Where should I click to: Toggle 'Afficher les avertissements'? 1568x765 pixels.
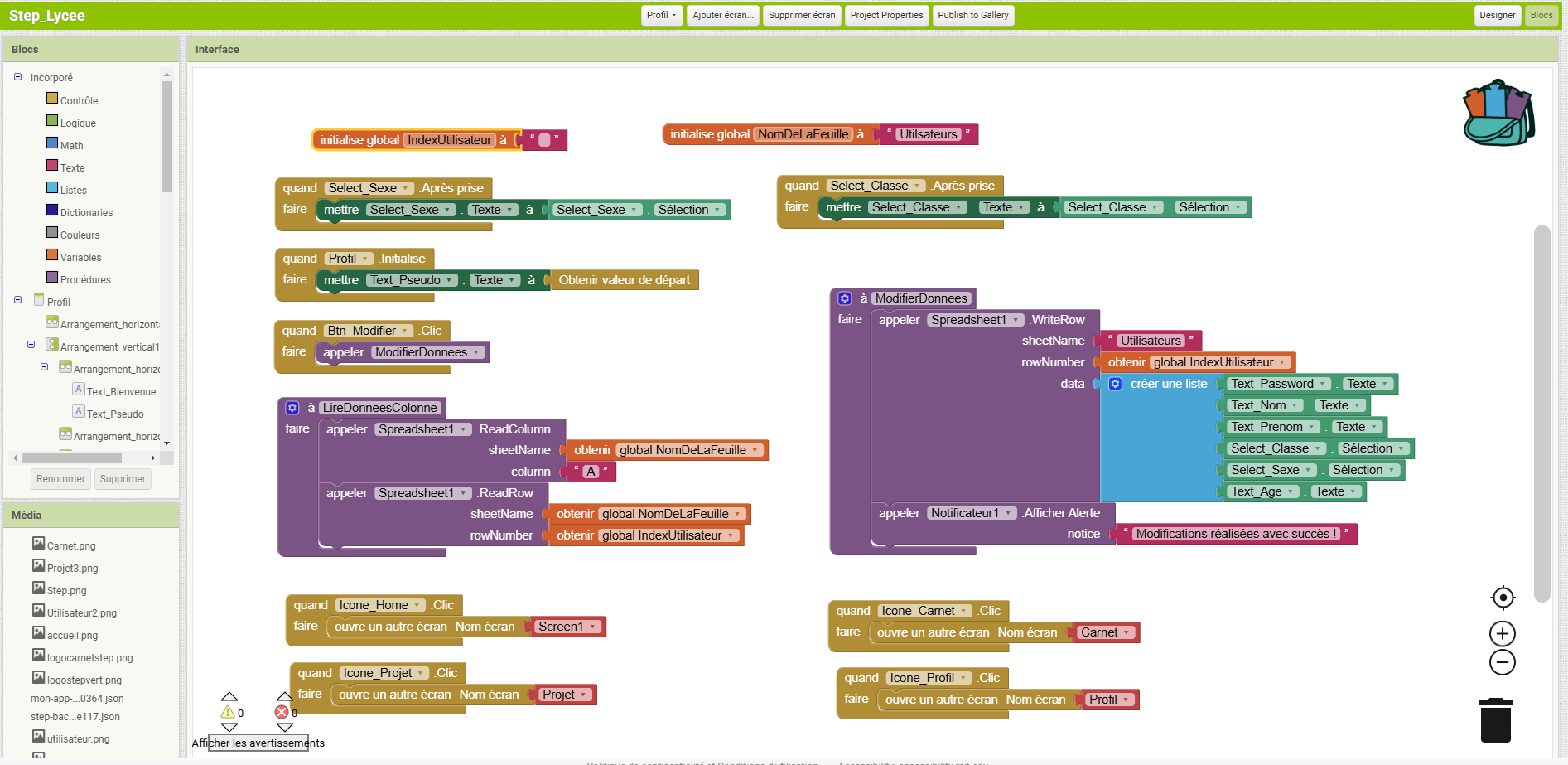point(258,743)
